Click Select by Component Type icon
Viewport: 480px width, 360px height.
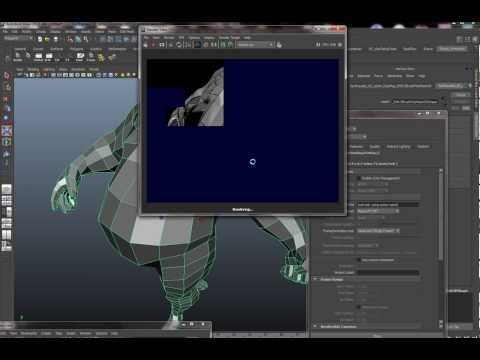86,39
